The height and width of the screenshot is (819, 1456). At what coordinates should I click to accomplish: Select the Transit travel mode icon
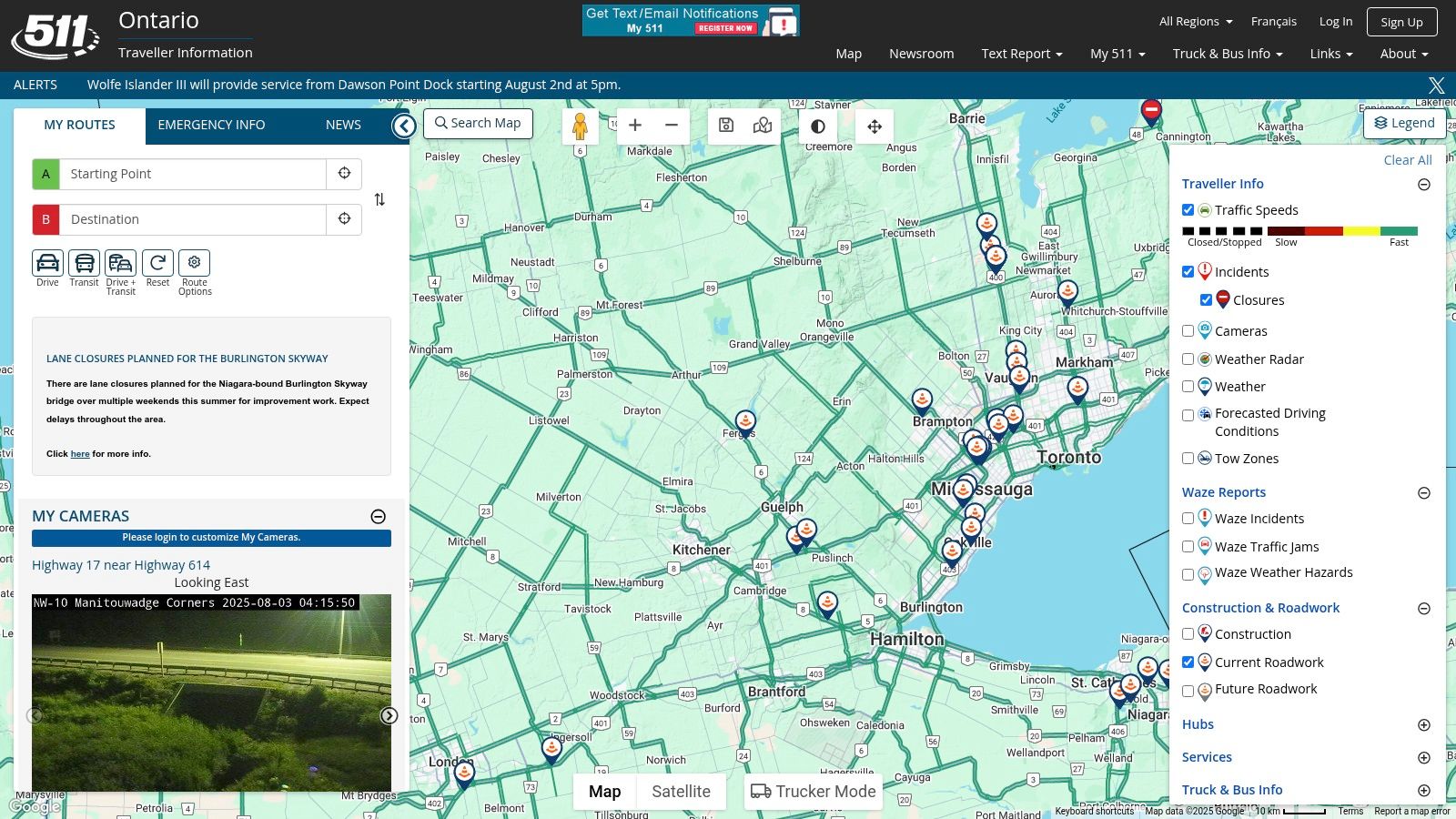coord(84,263)
